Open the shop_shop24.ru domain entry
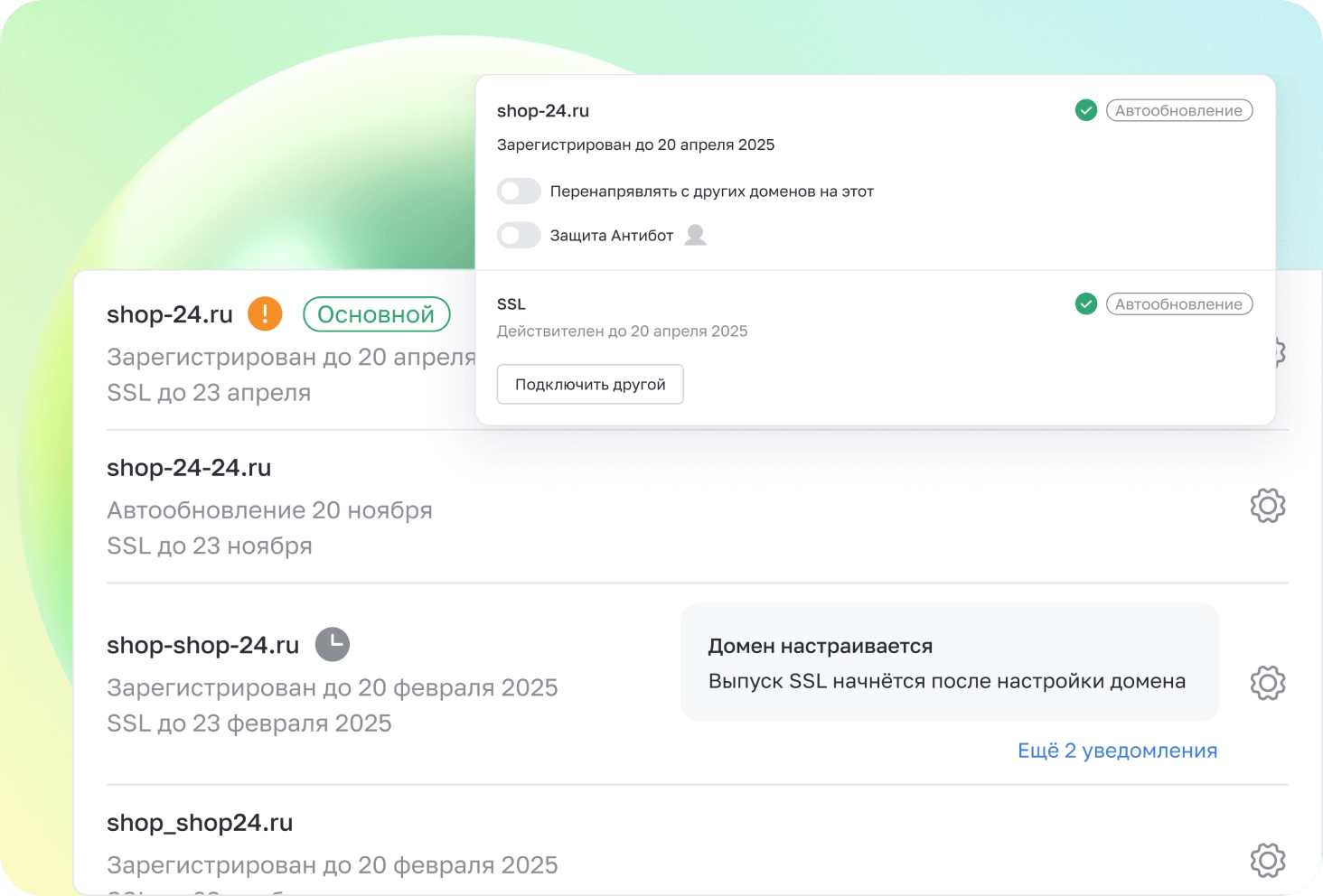 pyautogui.click(x=200, y=823)
